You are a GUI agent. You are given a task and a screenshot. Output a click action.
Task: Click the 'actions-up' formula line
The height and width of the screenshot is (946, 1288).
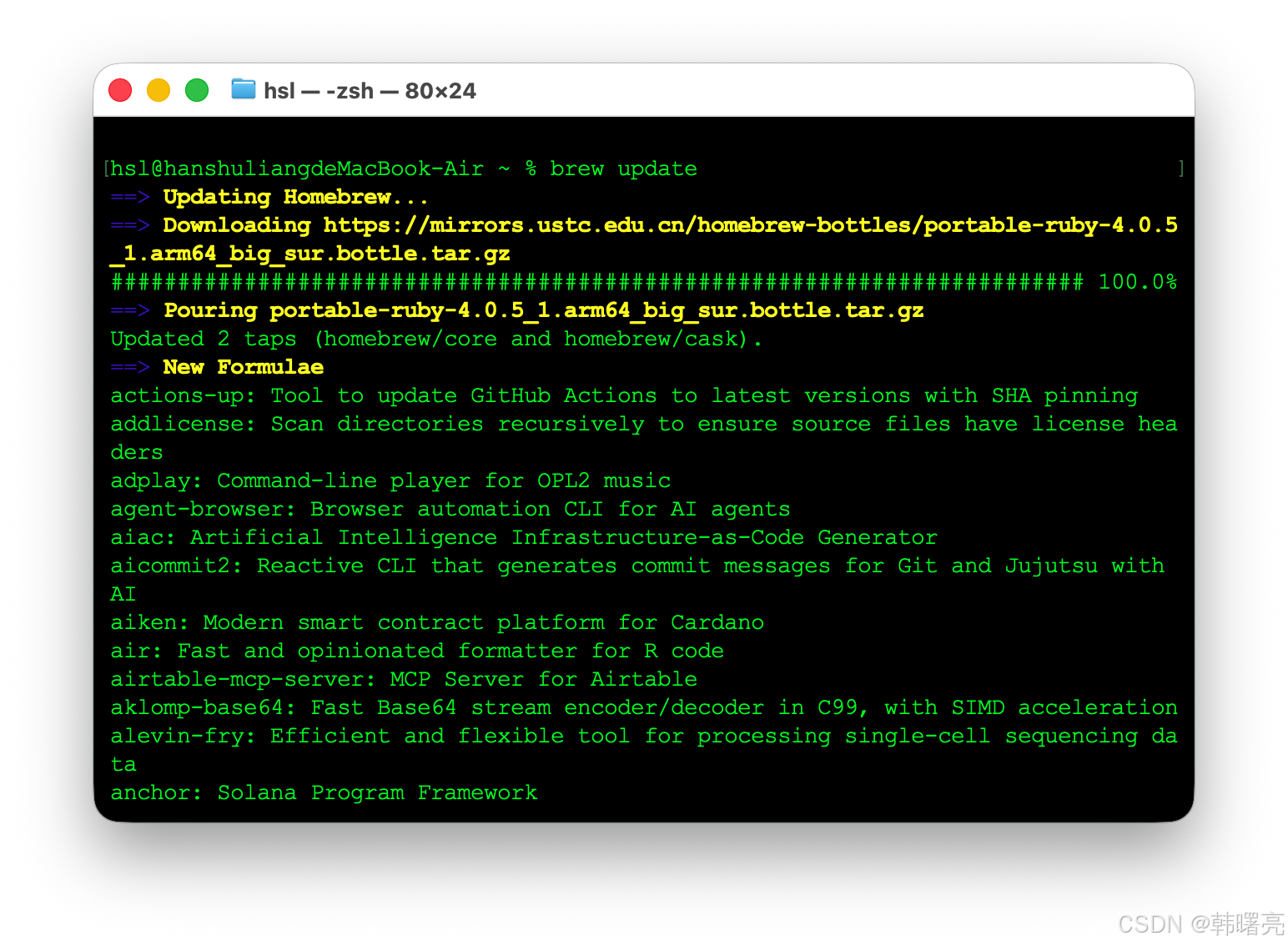pos(624,395)
